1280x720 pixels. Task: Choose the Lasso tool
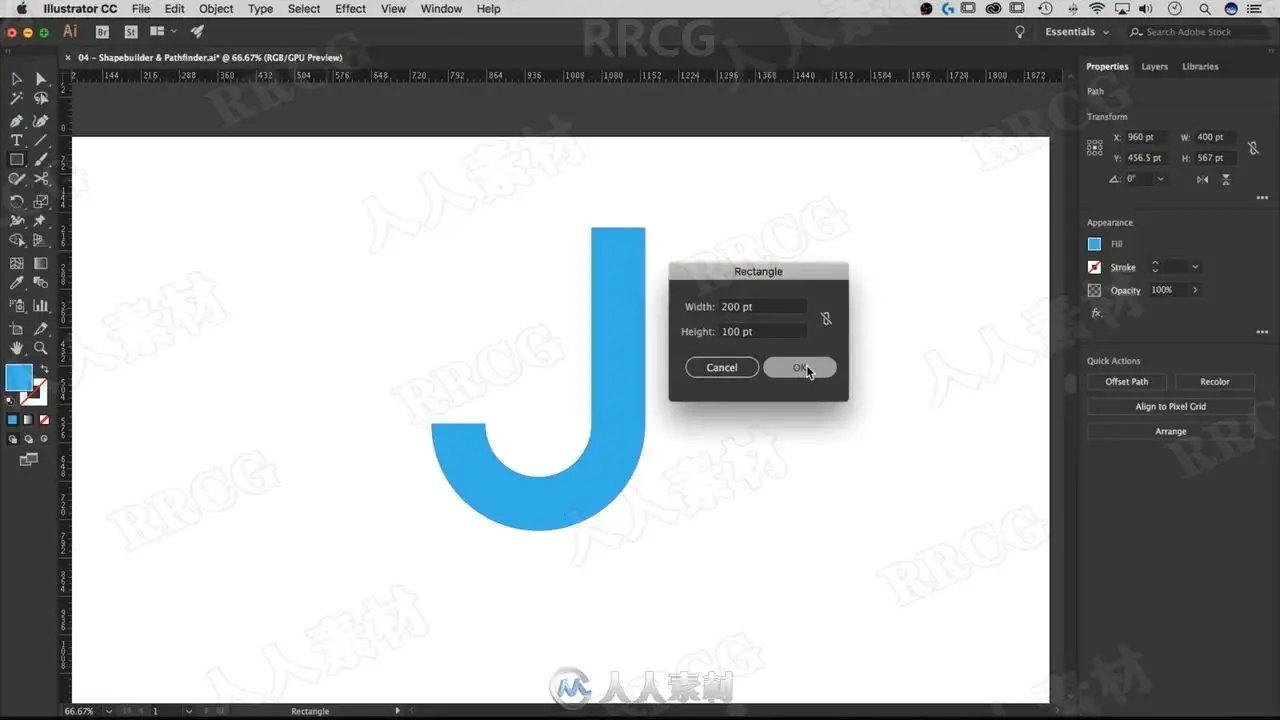click(41, 99)
